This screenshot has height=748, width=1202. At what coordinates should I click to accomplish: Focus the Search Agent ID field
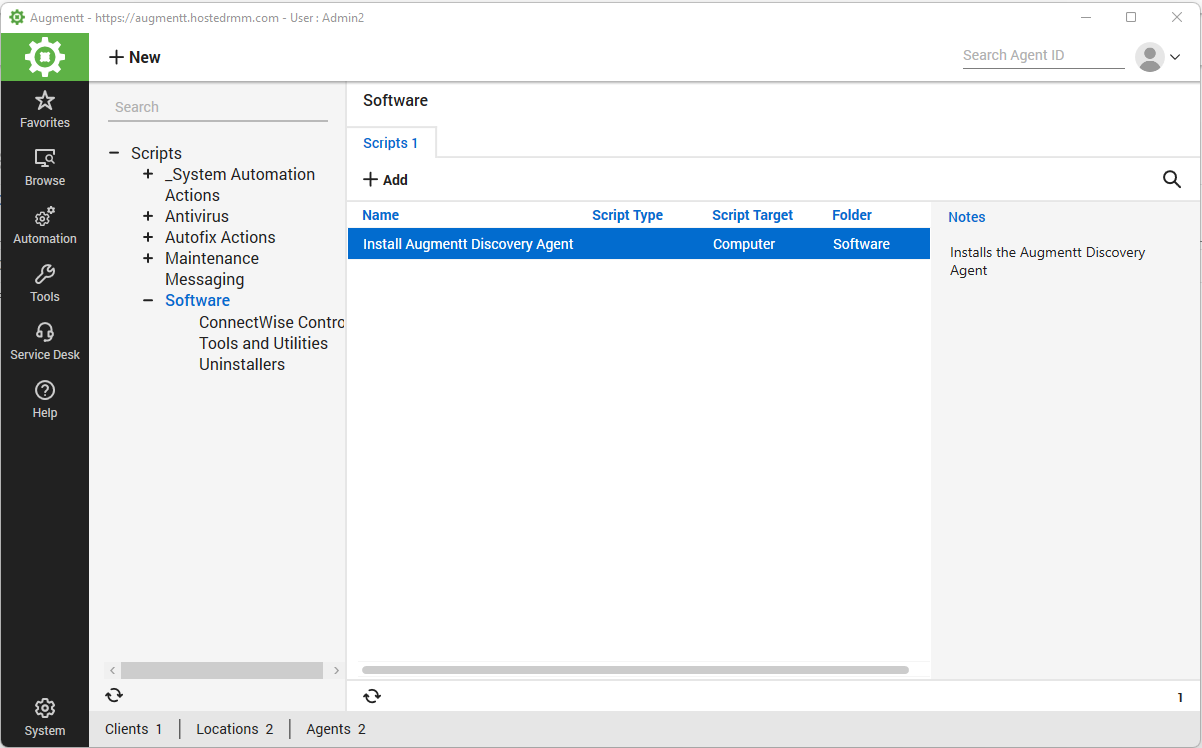(1042, 56)
